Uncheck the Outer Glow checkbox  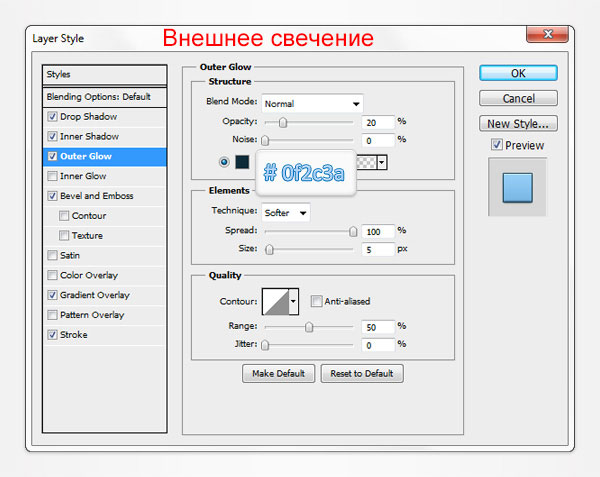point(52,156)
